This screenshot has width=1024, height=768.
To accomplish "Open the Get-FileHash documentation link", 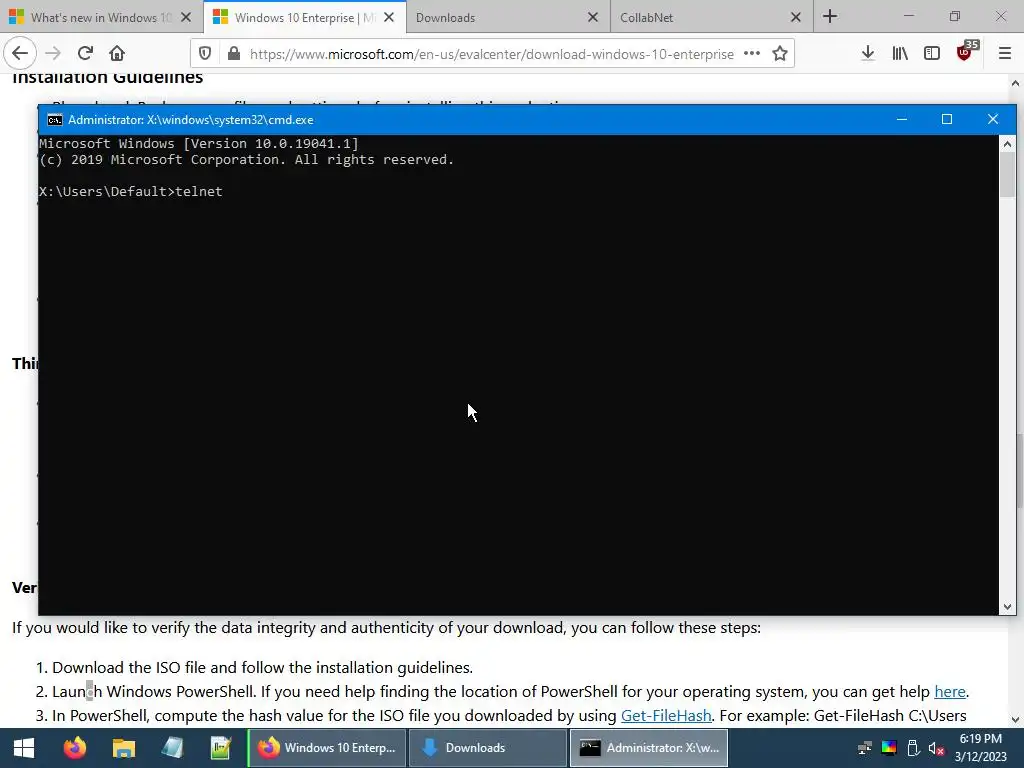I will point(665,716).
